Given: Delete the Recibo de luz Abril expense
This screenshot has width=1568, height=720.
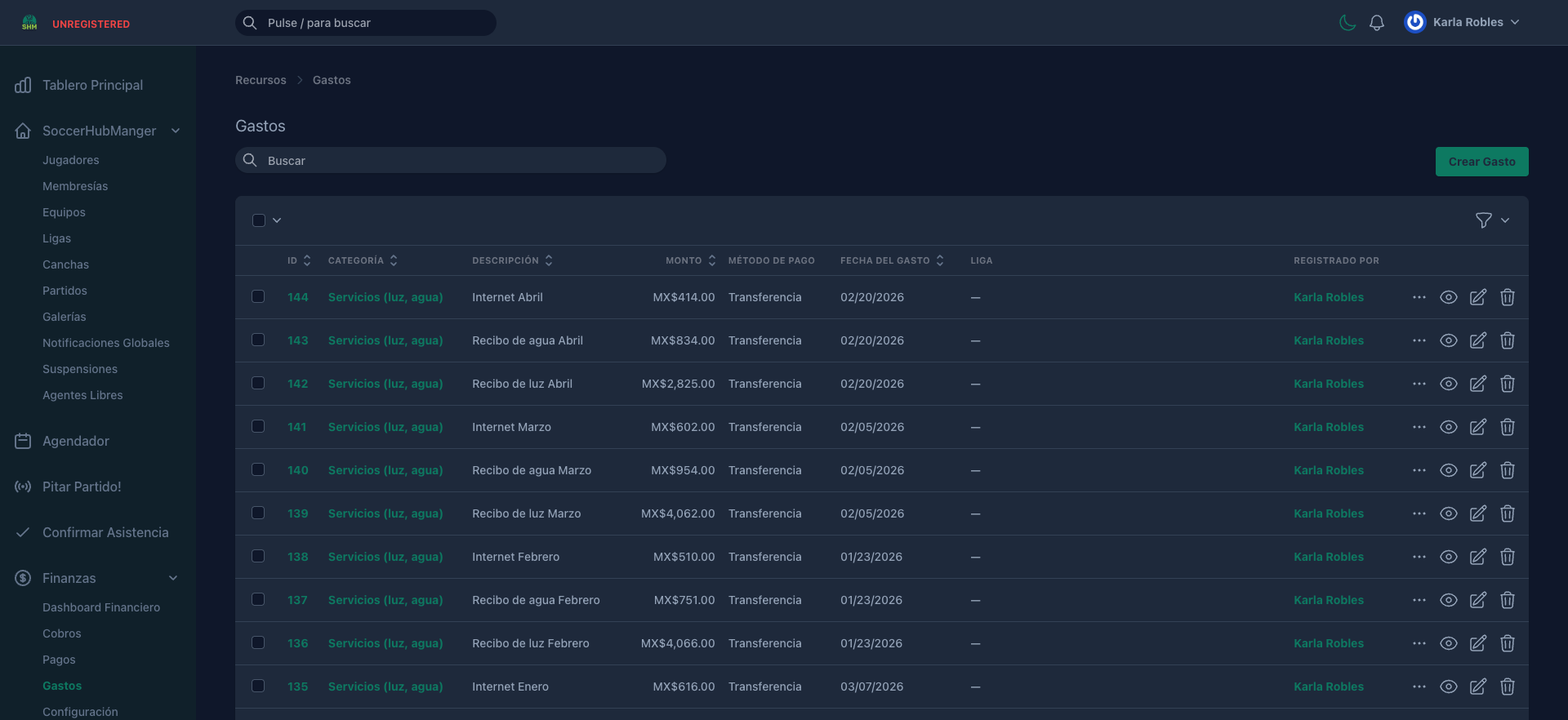Looking at the screenshot, I should pyautogui.click(x=1507, y=384).
